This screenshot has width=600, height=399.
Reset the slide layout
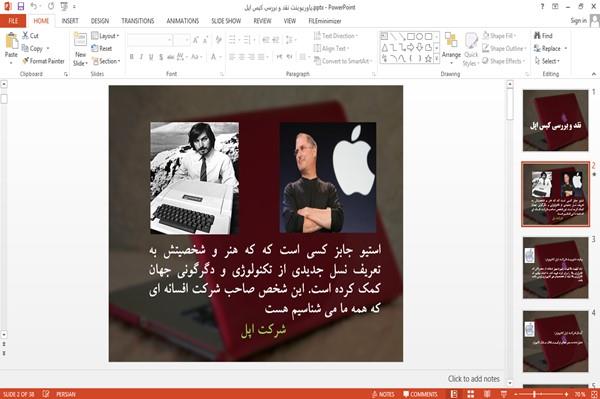click(x=102, y=48)
